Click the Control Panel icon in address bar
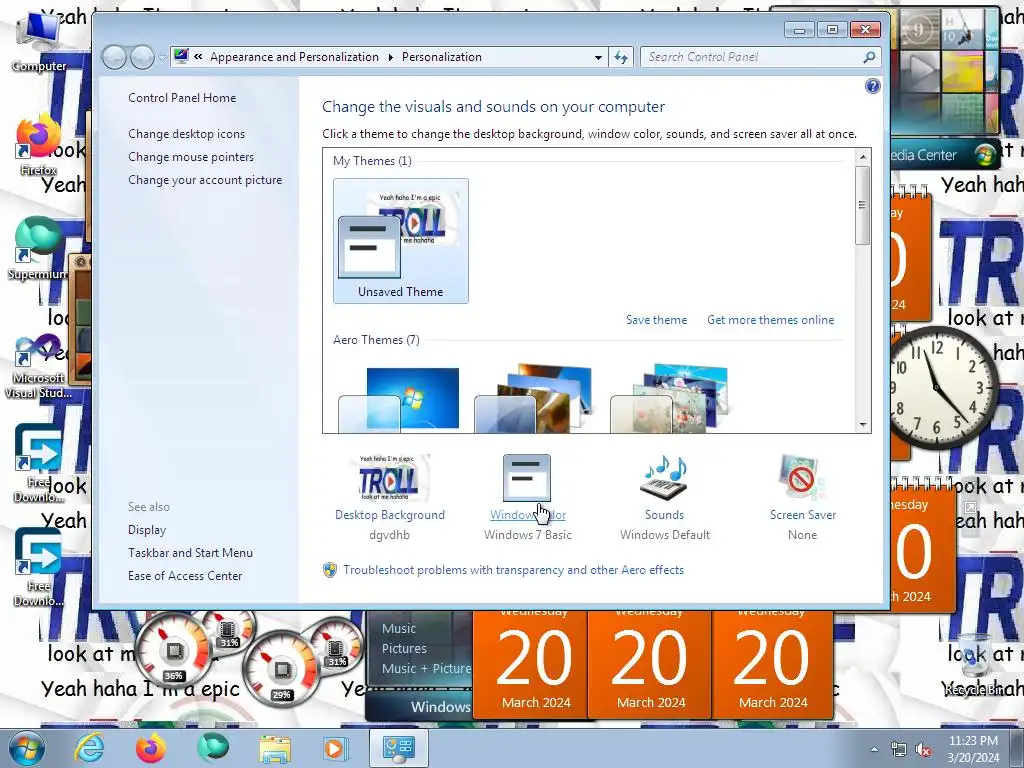Screen dimensions: 1024x768 point(181,56)
